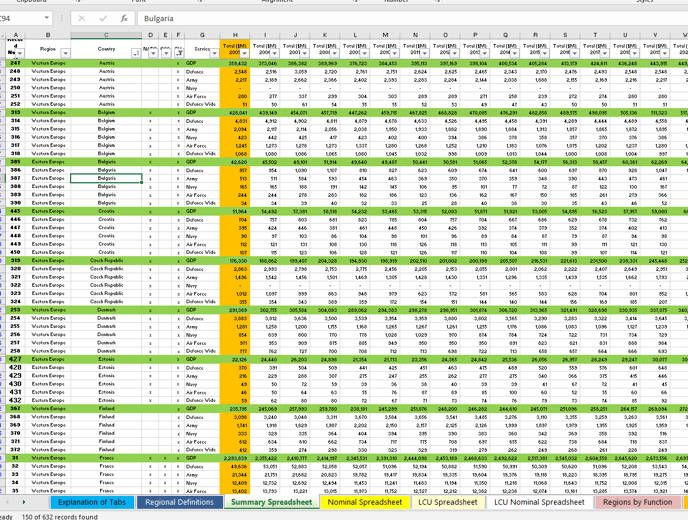Image resolution: width=688 pixels, height=520 pixels.
Task: Click record number 445 in Croatia GDP row
Action: pyautogui.click(x=15, y=211)
